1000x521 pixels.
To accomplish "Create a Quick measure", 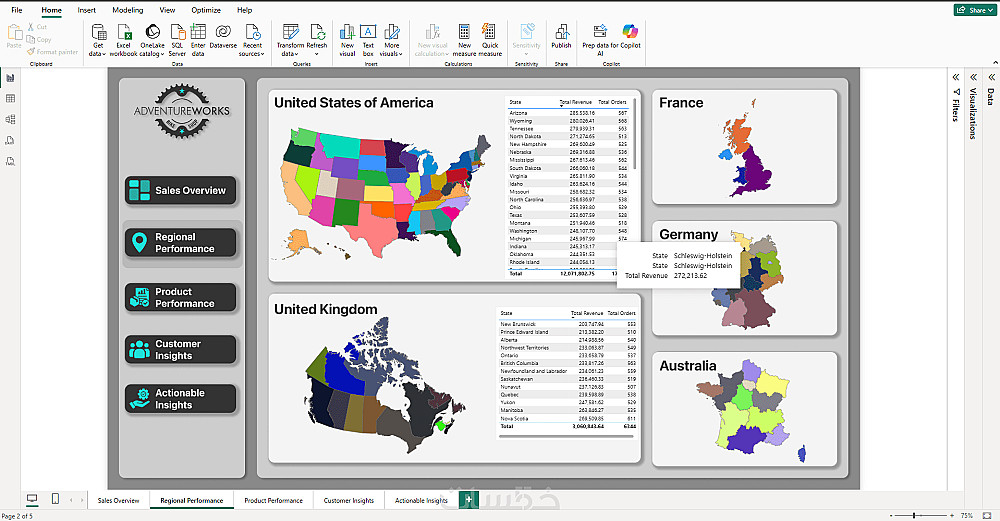I will (490, 40).
